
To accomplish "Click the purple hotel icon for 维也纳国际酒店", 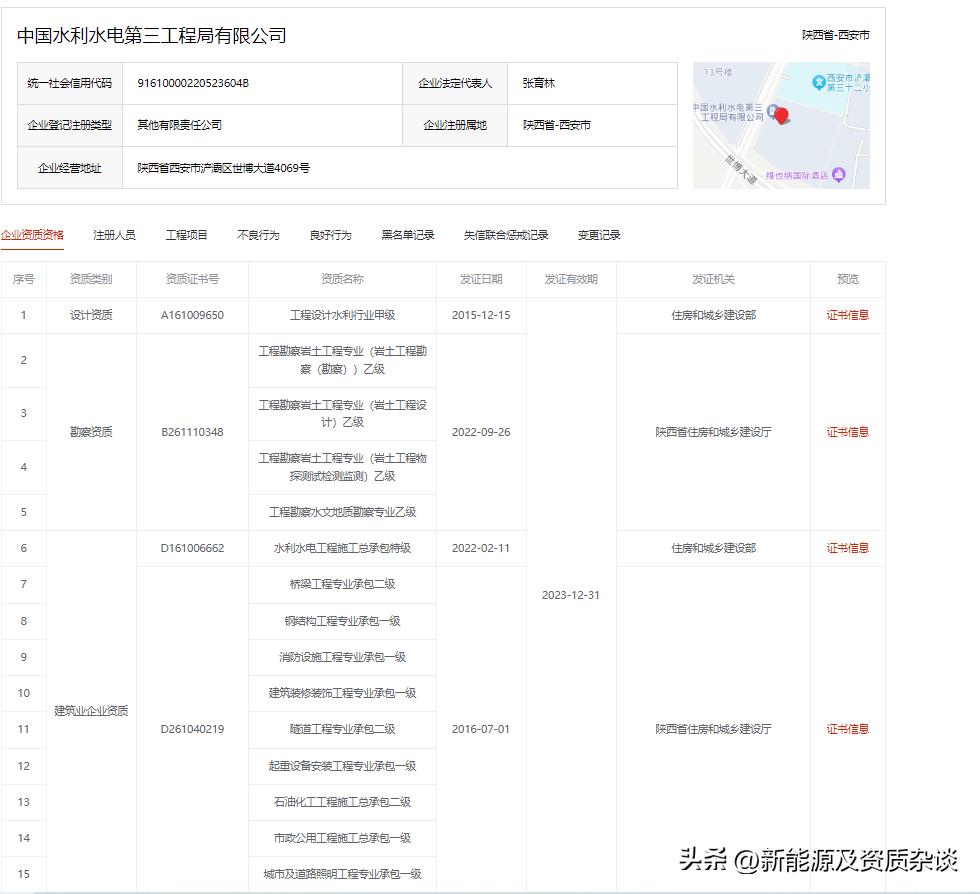I will tap(838, 174).
